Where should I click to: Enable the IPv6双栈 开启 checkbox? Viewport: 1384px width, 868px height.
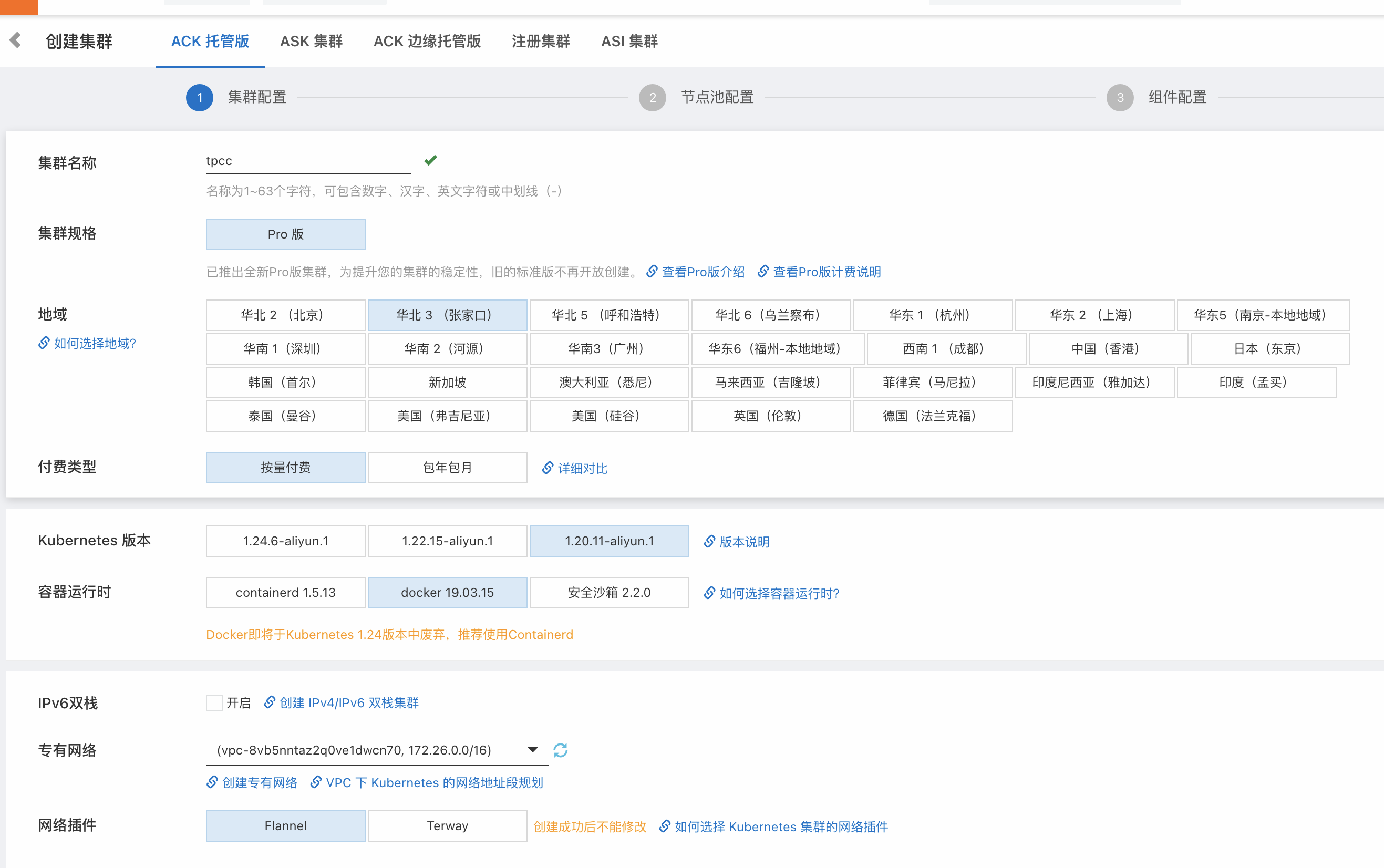[214, 702]
